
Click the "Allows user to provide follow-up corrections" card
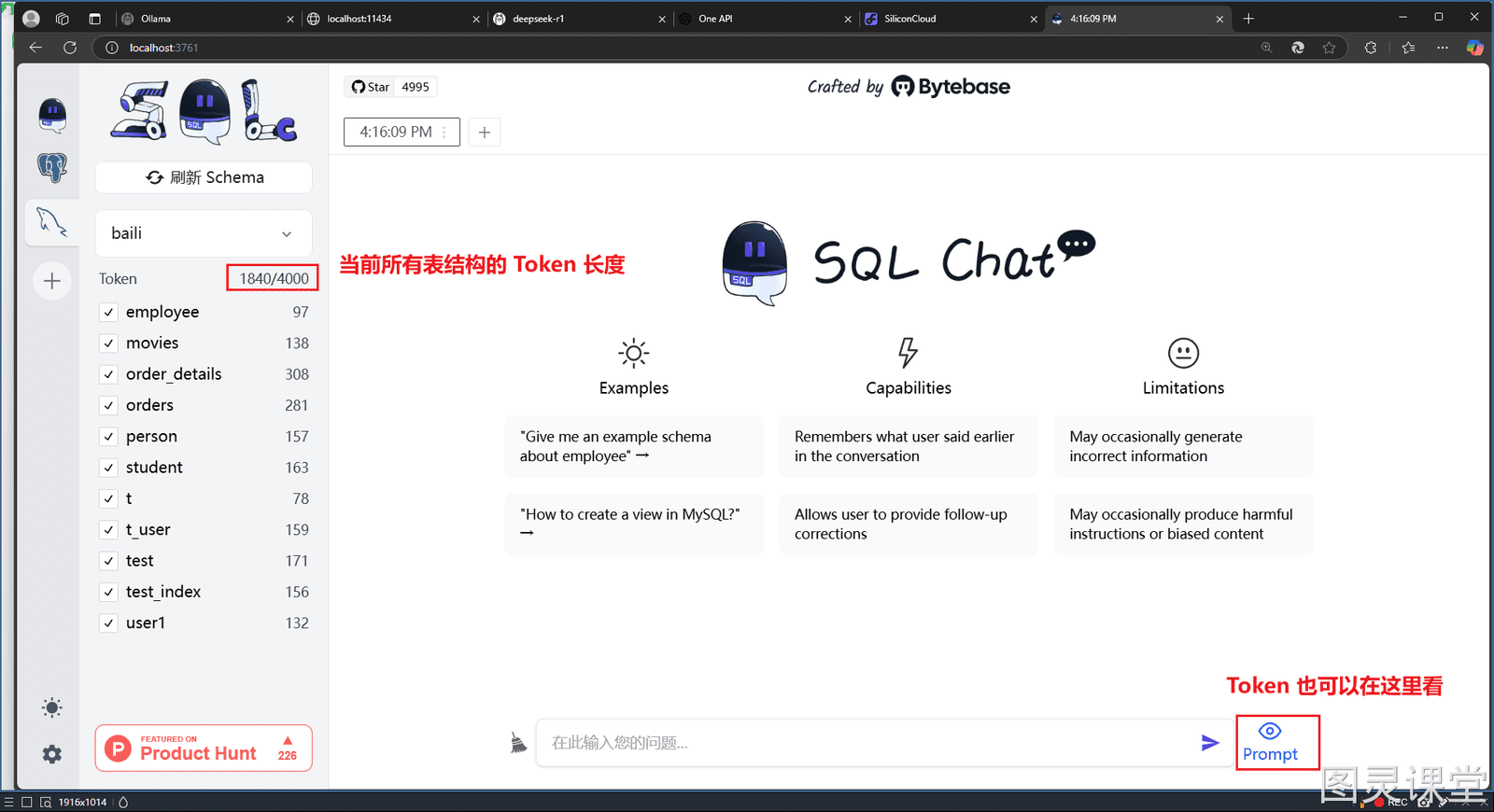pos(909,524)
